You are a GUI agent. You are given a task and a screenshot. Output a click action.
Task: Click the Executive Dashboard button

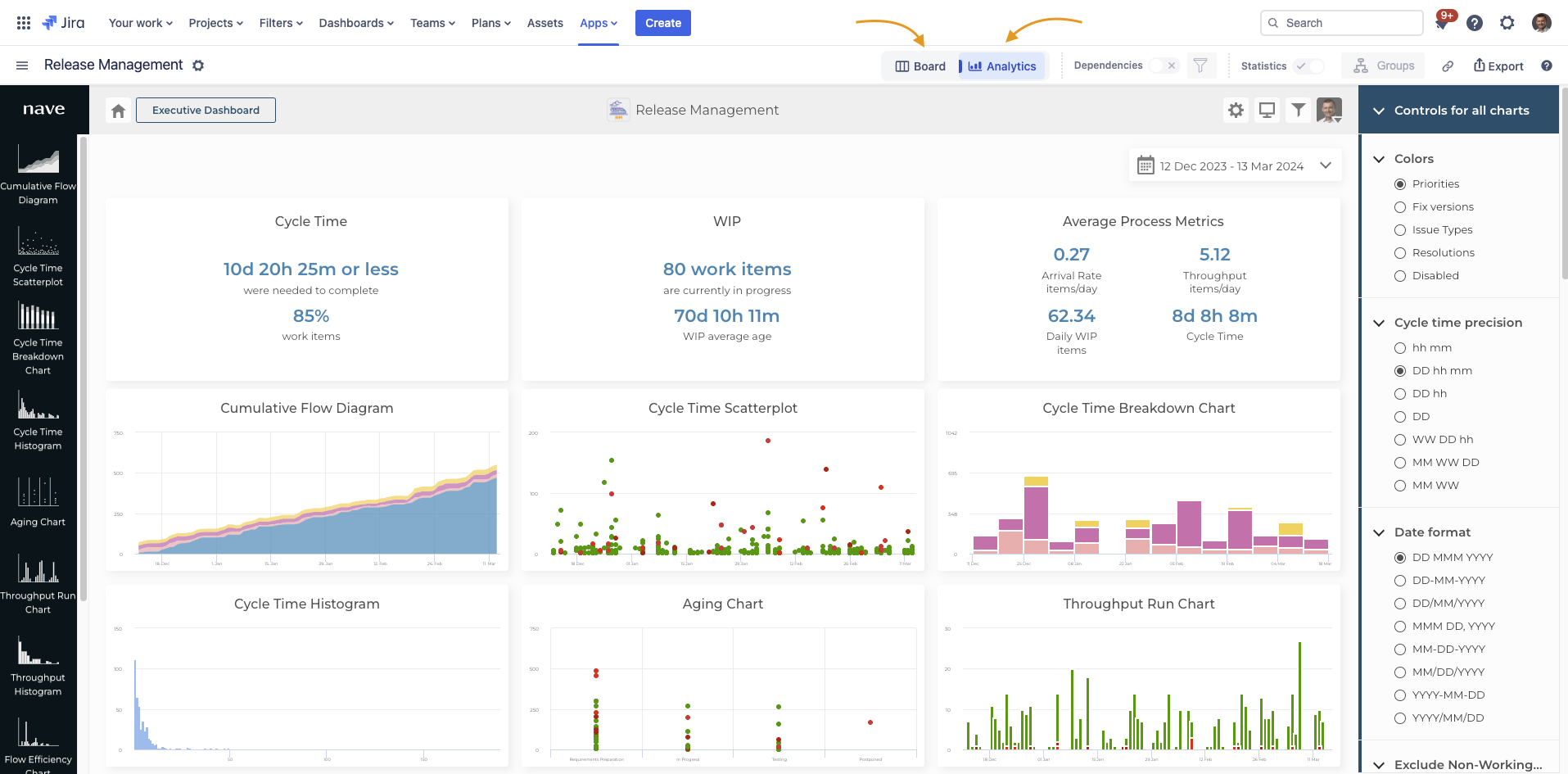tap(206, 111)
